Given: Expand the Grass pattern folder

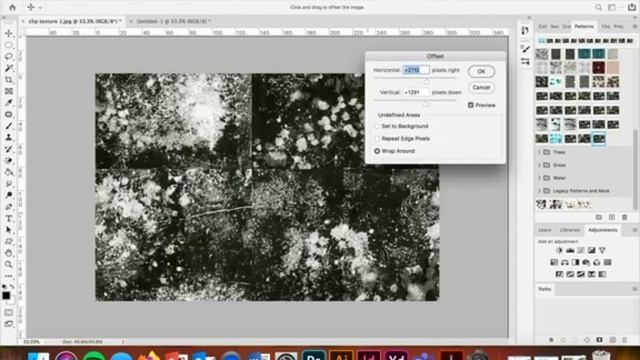Looking at the screenshot, I should tap(539, 165).
